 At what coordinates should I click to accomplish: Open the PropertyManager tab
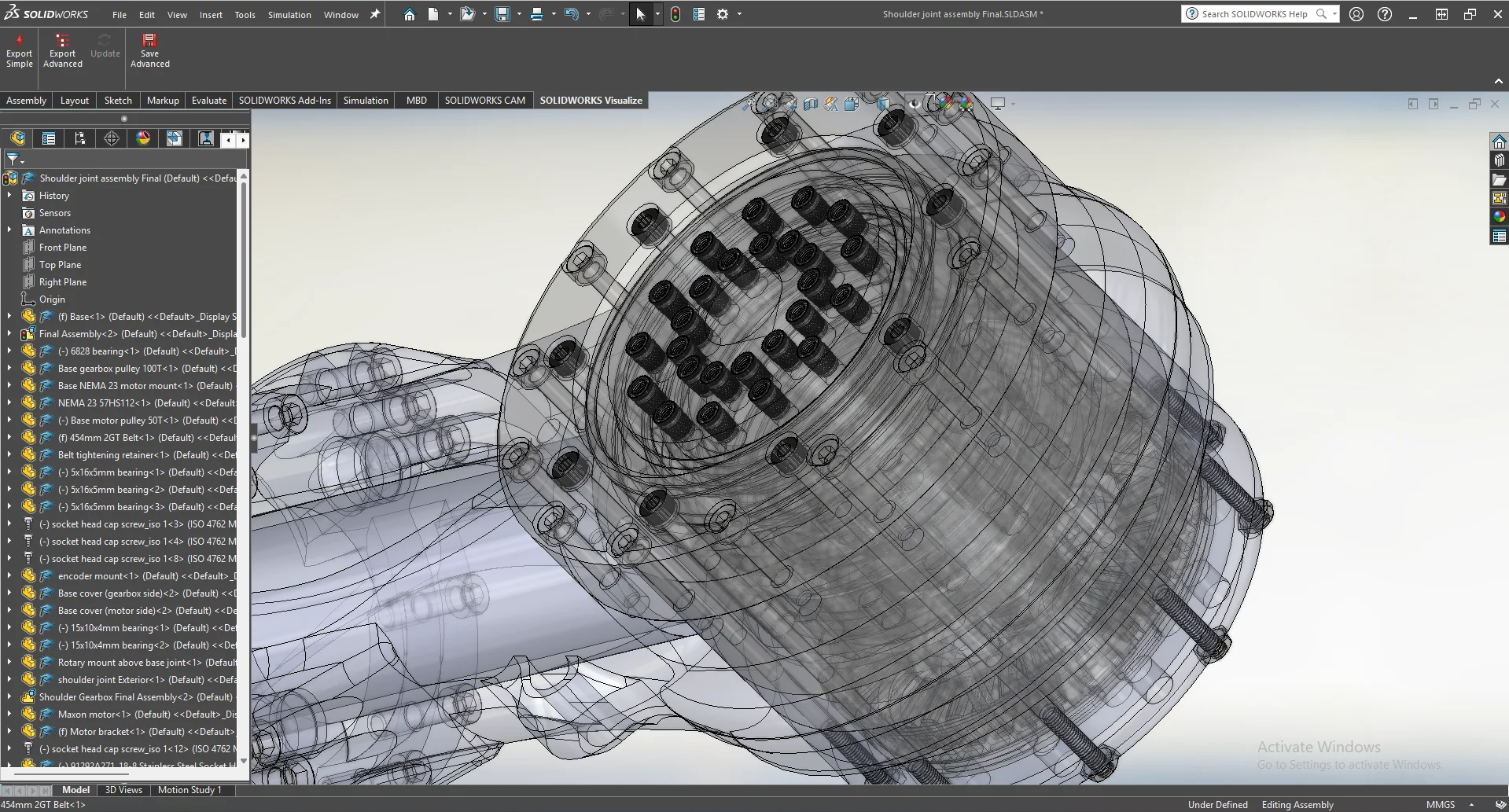tap(49, 138)
